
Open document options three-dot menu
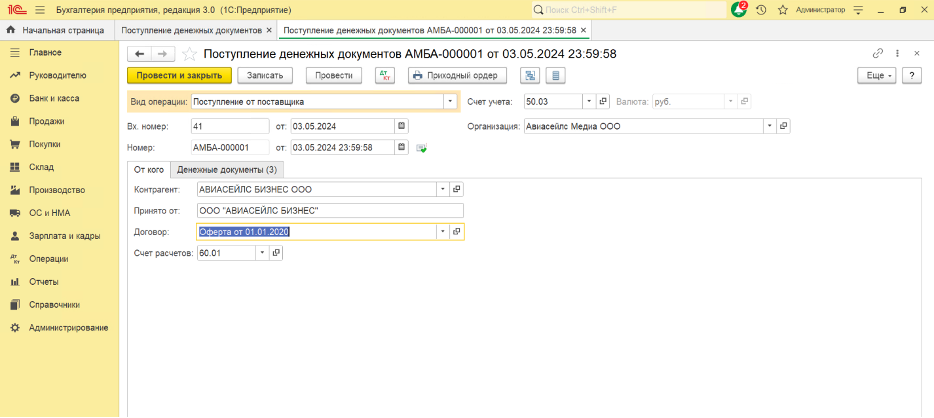coord(897,54)
